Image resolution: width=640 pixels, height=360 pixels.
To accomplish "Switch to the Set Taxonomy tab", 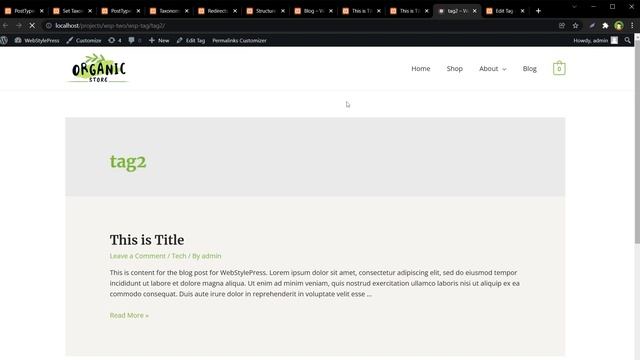I will pyautogui.click(x=73, y=11).
